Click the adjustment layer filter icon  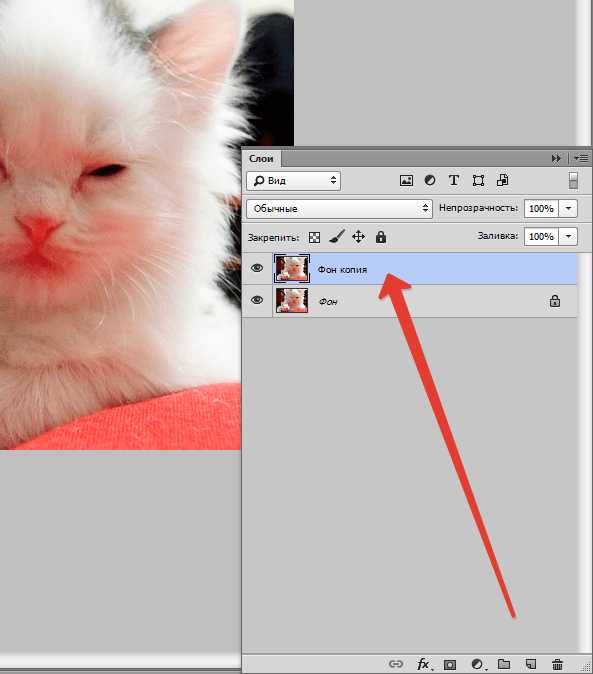(430, 181)
